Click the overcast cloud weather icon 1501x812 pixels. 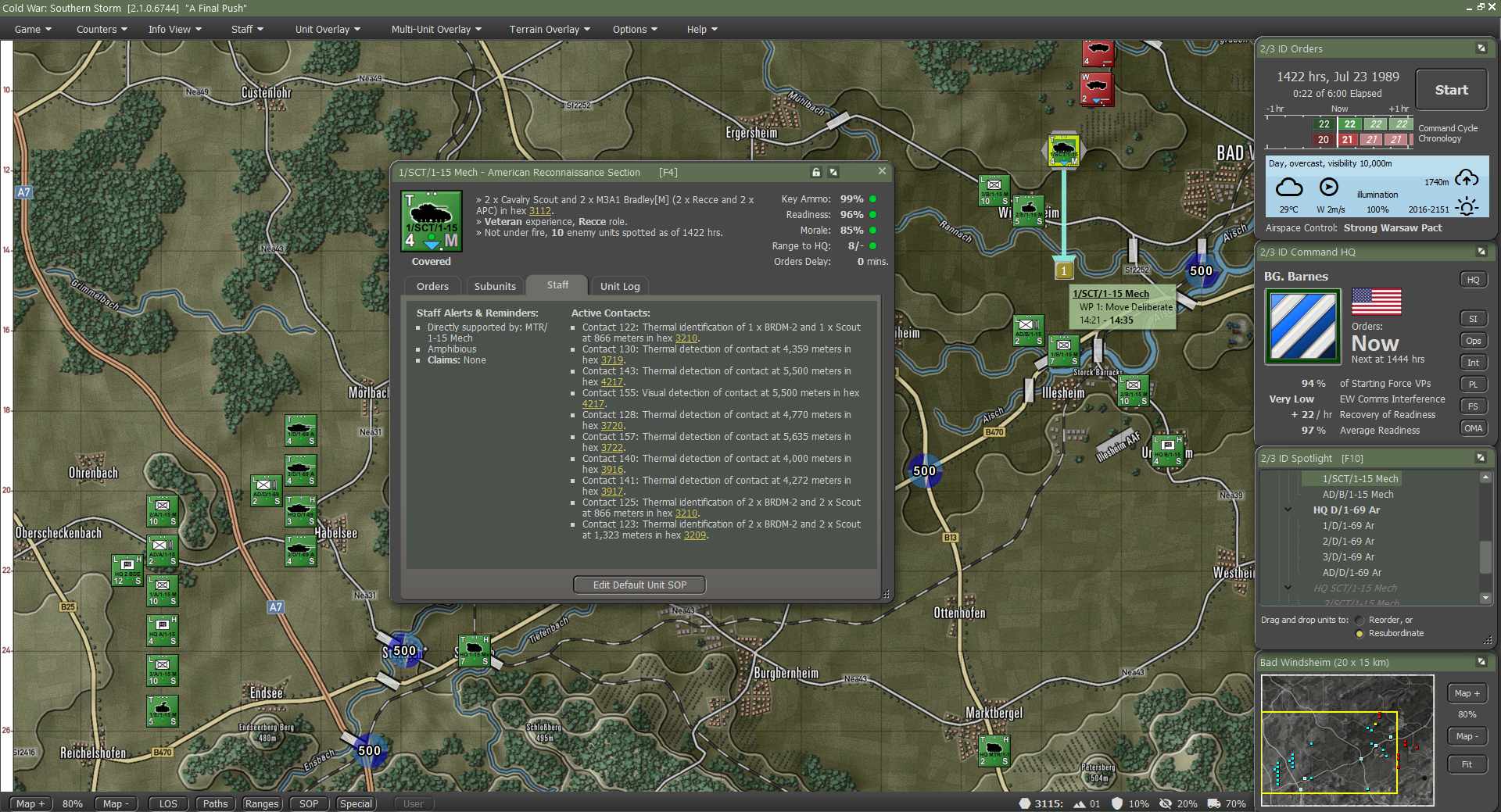tap(1289, 188)
